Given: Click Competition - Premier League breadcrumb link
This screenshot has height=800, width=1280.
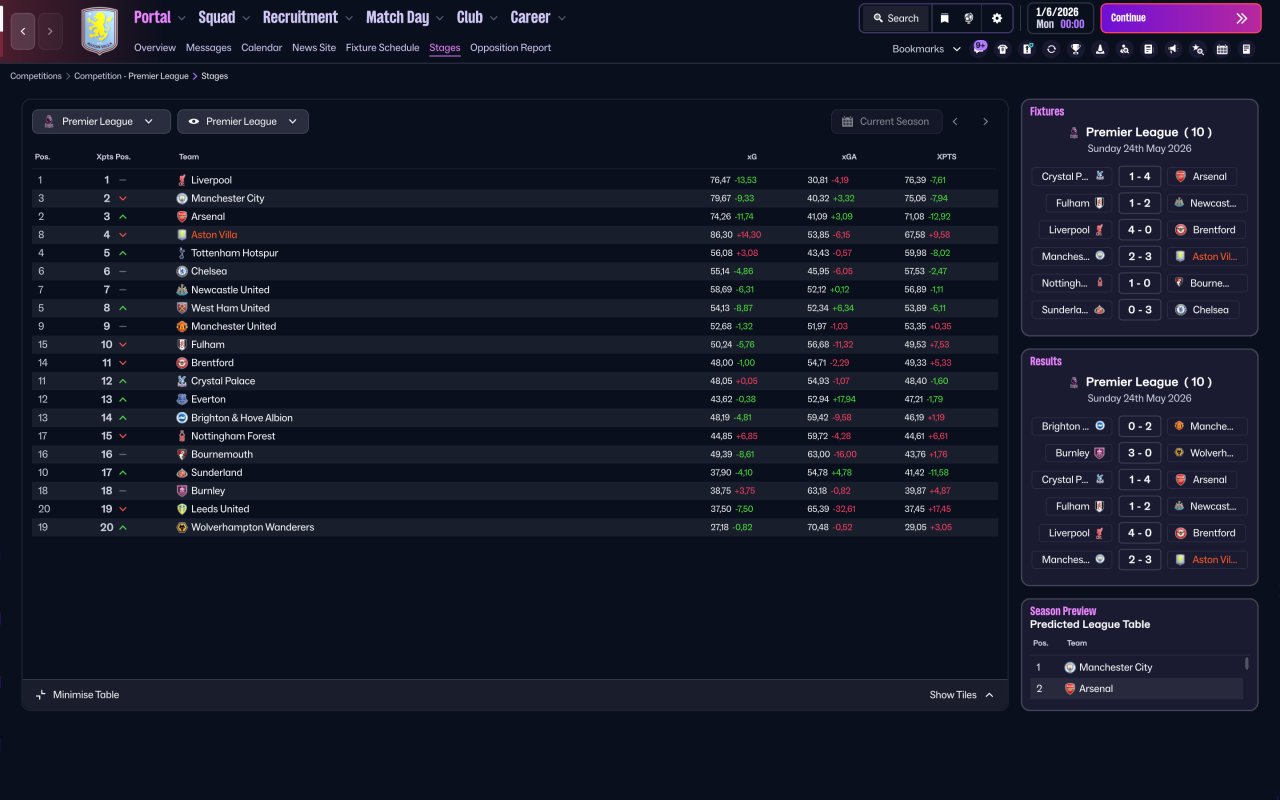Looking at the screenshot, I should coord(131,76).
